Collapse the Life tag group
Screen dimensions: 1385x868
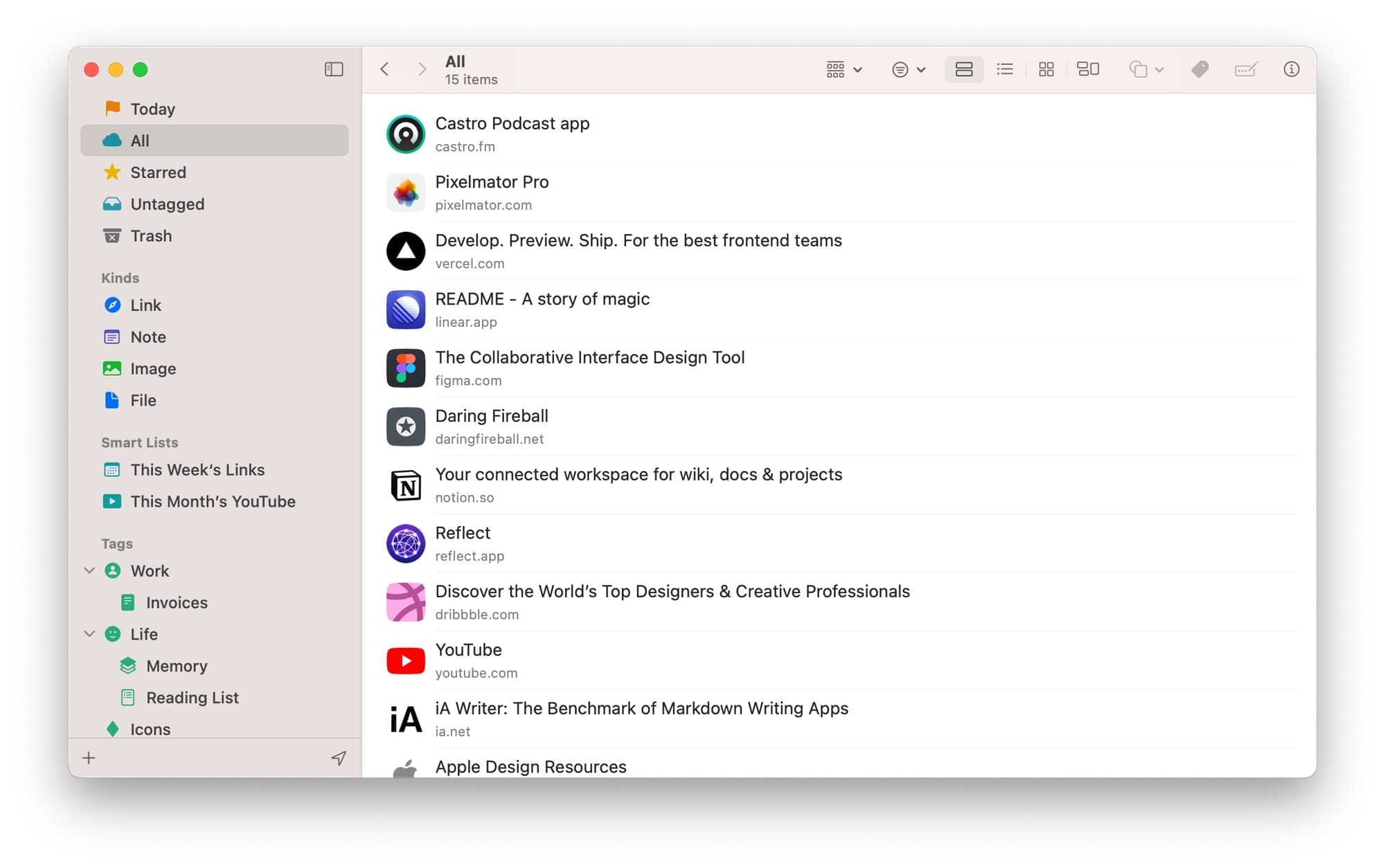[89, 634]
